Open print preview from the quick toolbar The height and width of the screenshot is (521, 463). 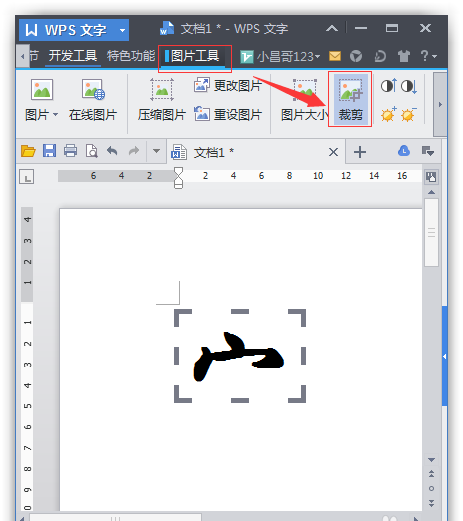click(92, 151)
